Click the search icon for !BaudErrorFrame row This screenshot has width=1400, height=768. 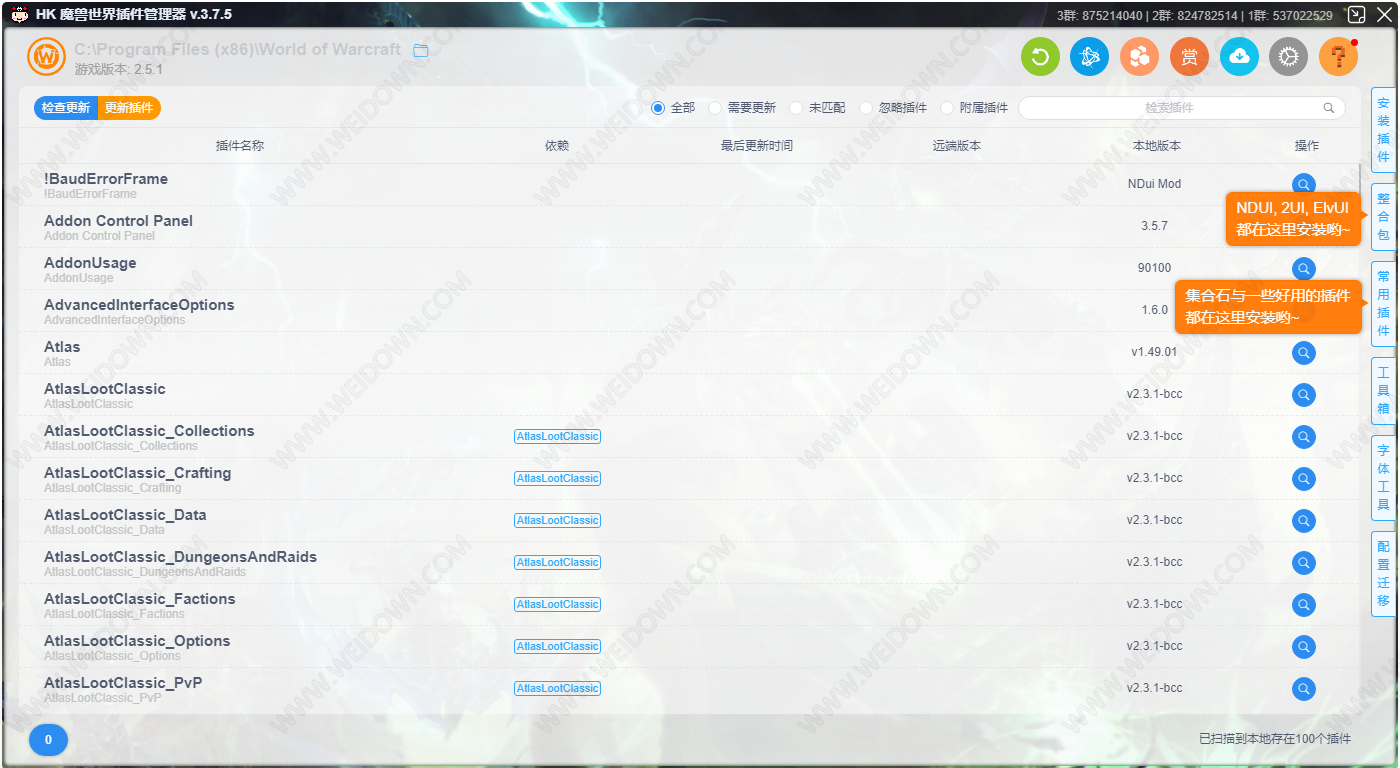1304,185
